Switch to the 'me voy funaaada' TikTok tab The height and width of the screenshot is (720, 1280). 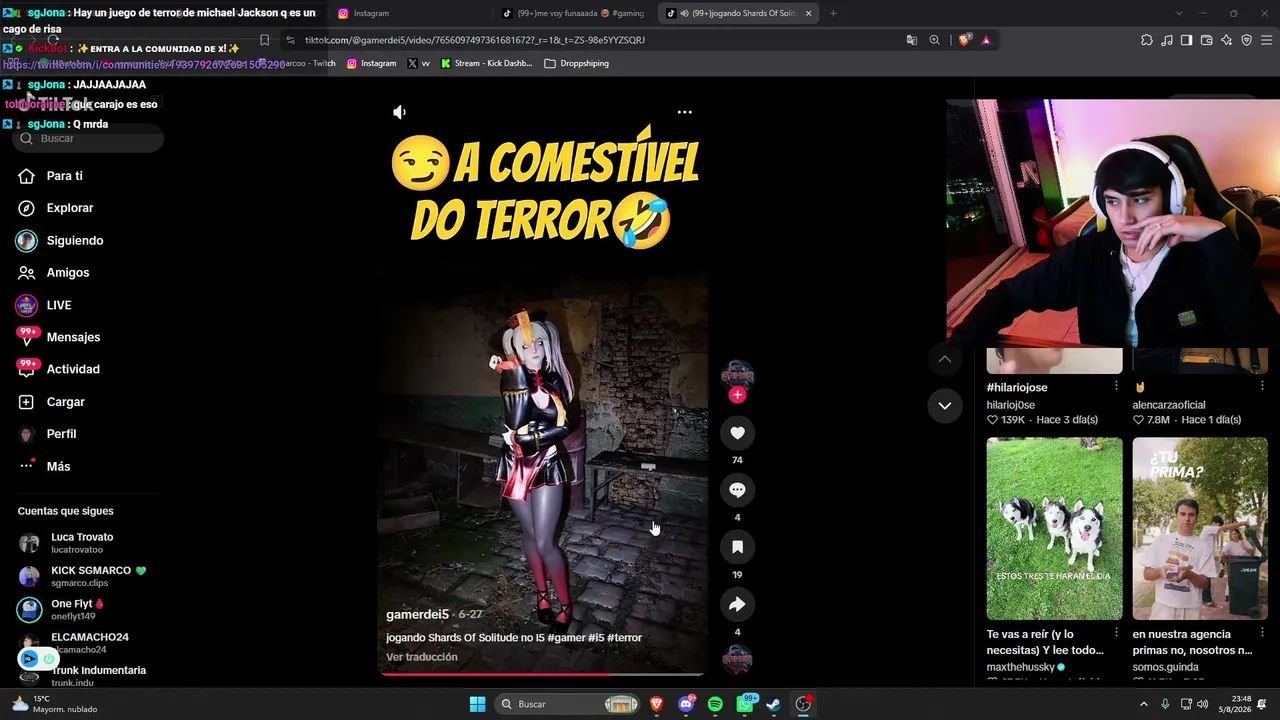575,13
